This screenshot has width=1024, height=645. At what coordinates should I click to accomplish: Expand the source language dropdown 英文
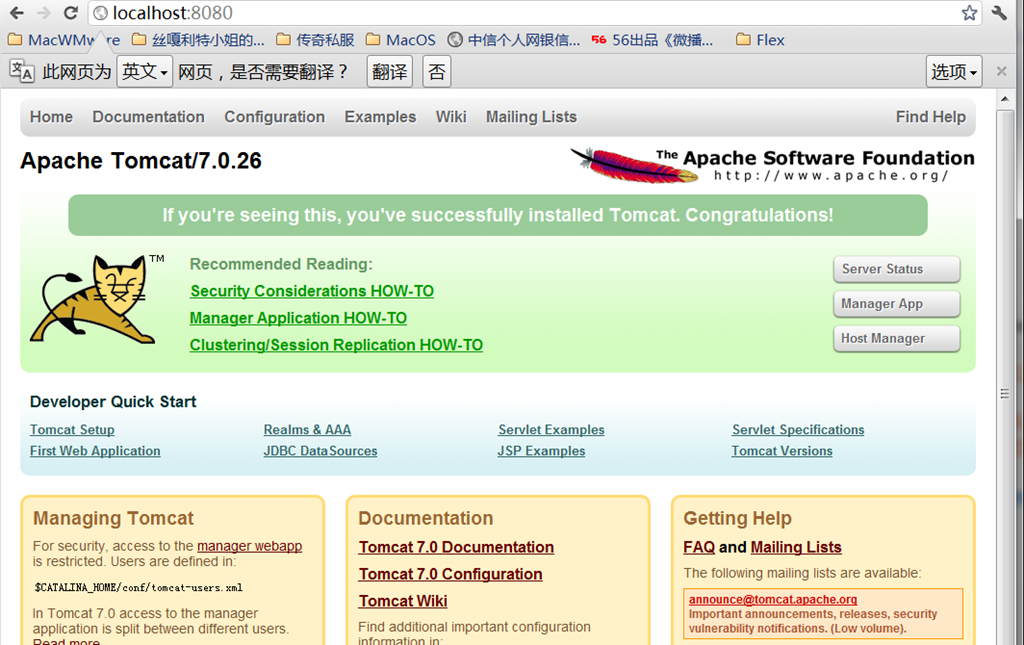click(x=144, y=72)
